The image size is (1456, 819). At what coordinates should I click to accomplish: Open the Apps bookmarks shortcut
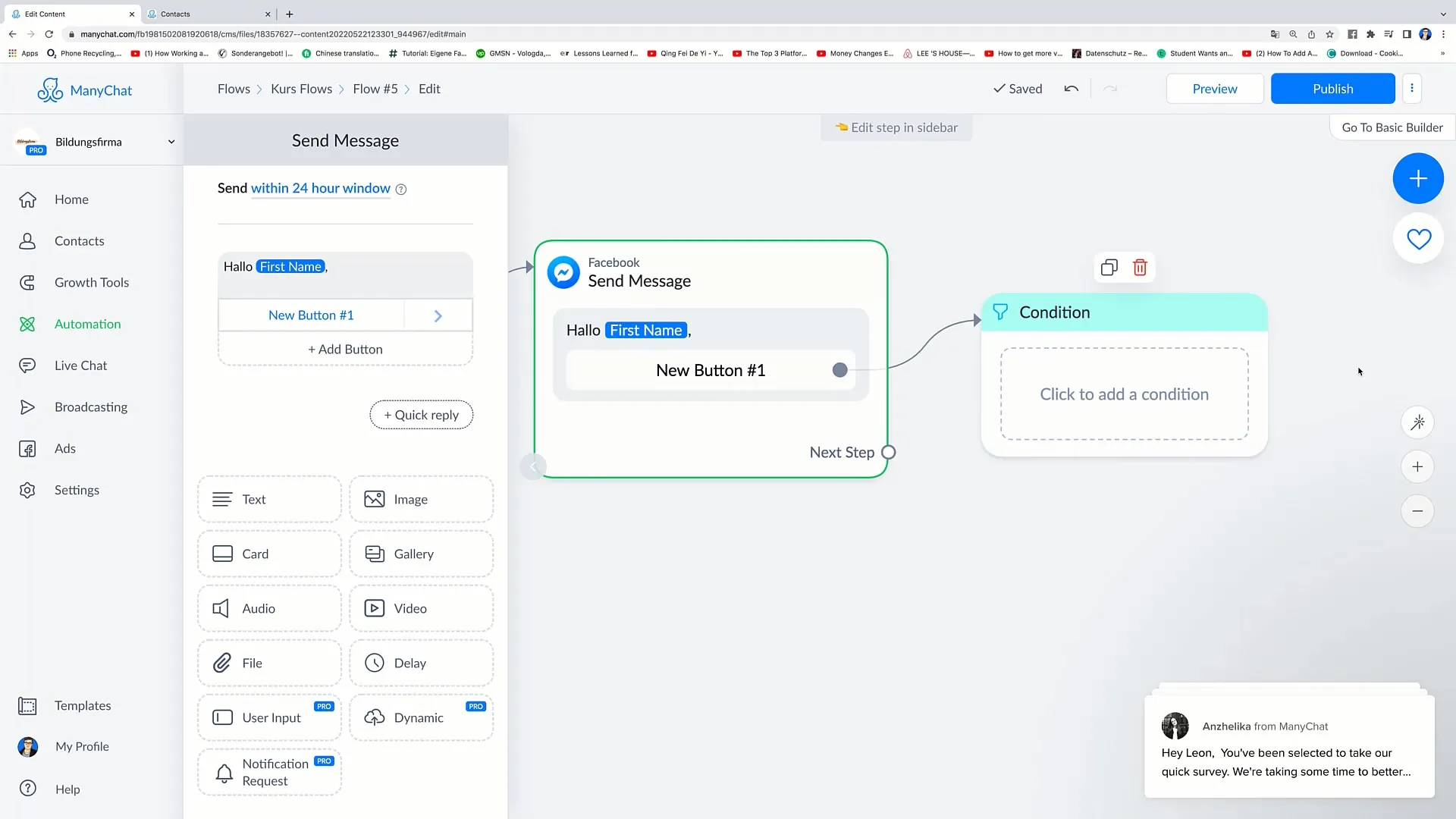23,54
